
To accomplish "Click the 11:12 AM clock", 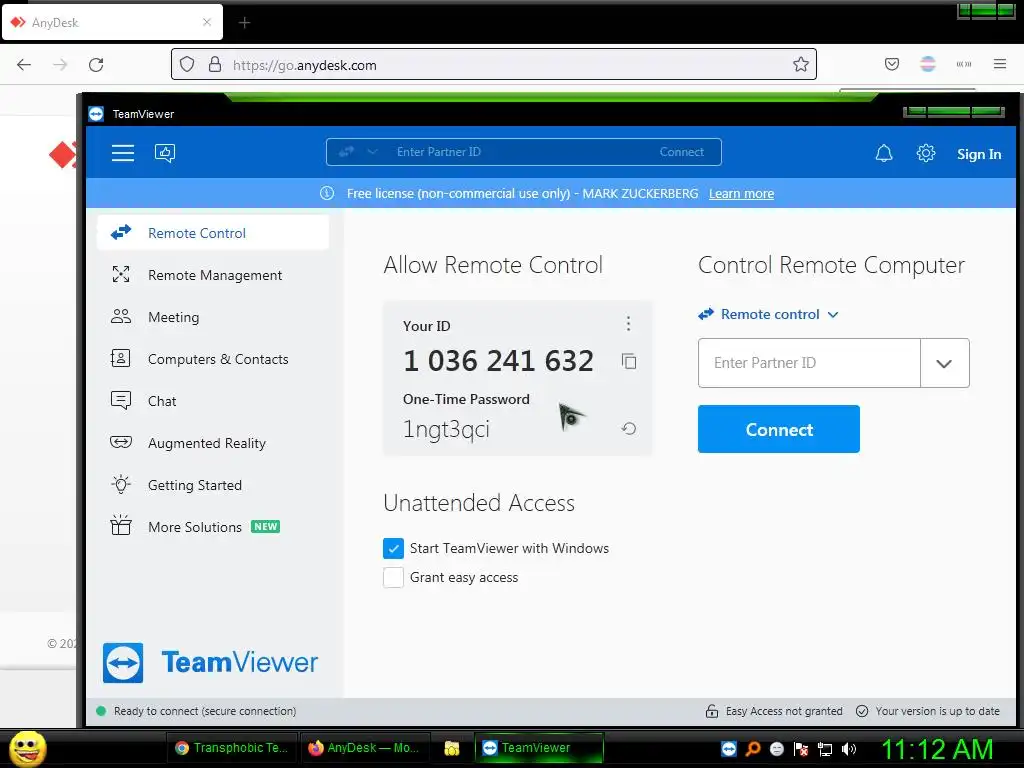I will [x=938, y=749].
